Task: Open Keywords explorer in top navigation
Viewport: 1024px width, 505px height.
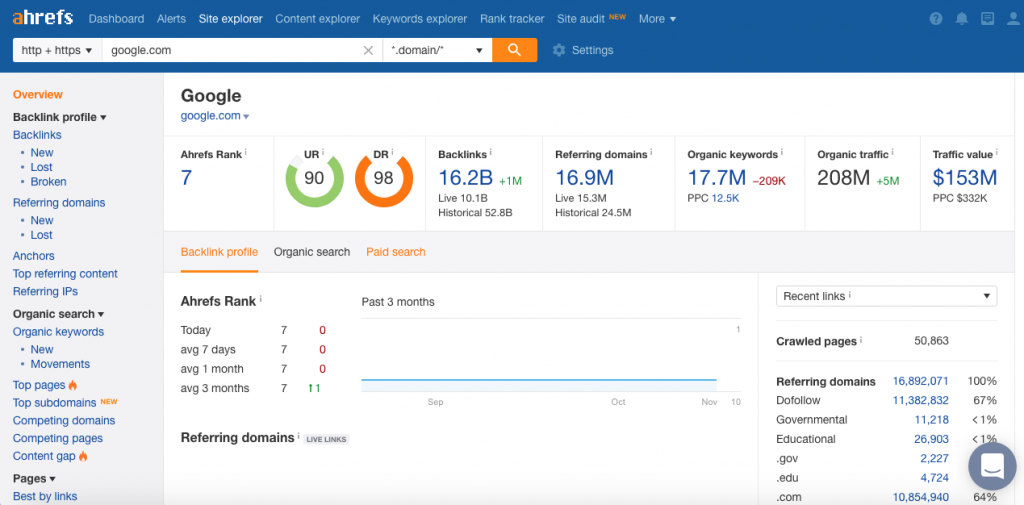Action: click(420, 19)
